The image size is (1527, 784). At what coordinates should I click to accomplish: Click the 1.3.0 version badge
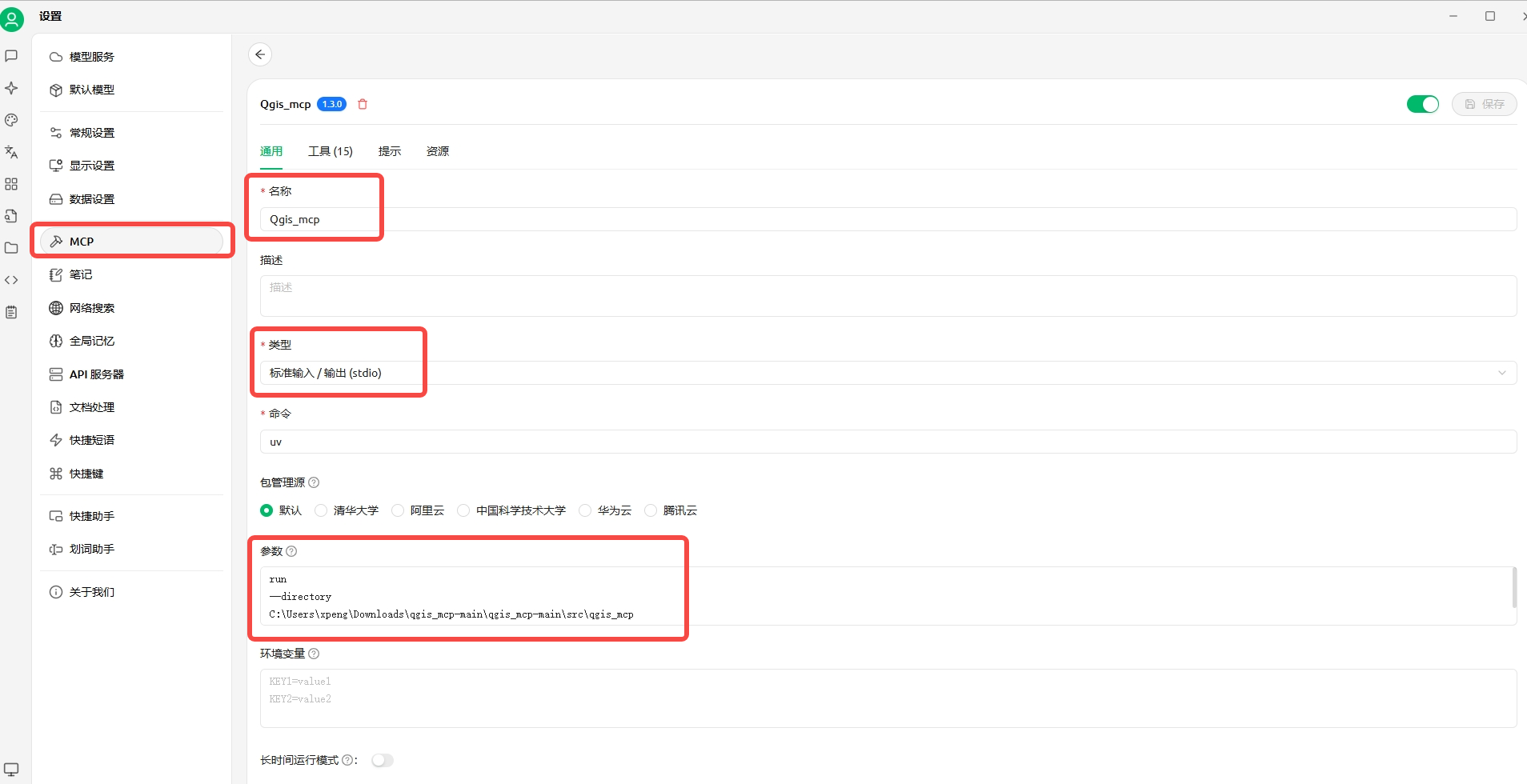tap(331, 104)
